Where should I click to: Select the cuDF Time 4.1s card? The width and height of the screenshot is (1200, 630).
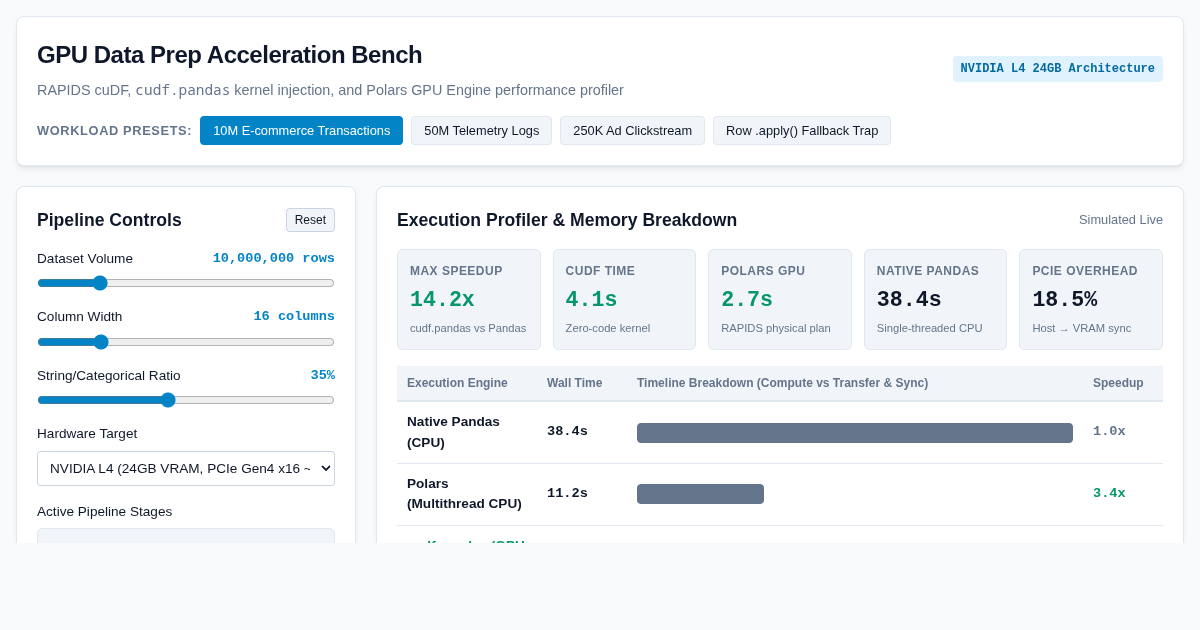(x=624, y=299)
